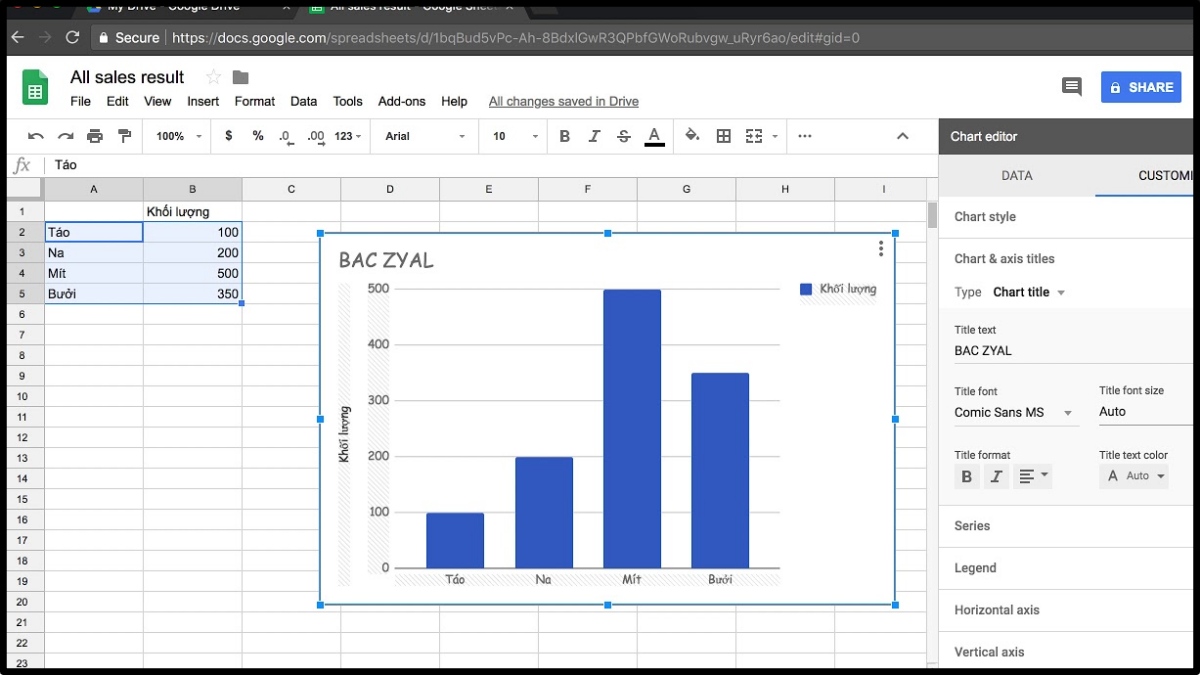Expand the Chart style section
The image size is (1200, 675).
[1066, 217]
